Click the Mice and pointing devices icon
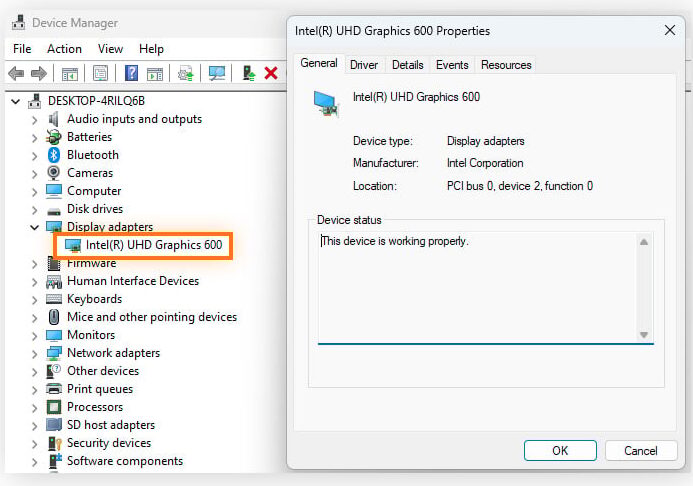Viewport: 693px width, 486px height. pyautogui.click(x=53, y=317)
